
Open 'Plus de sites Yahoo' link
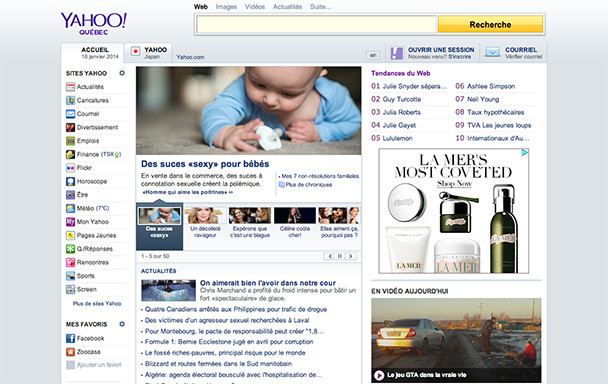pos(97,304)
